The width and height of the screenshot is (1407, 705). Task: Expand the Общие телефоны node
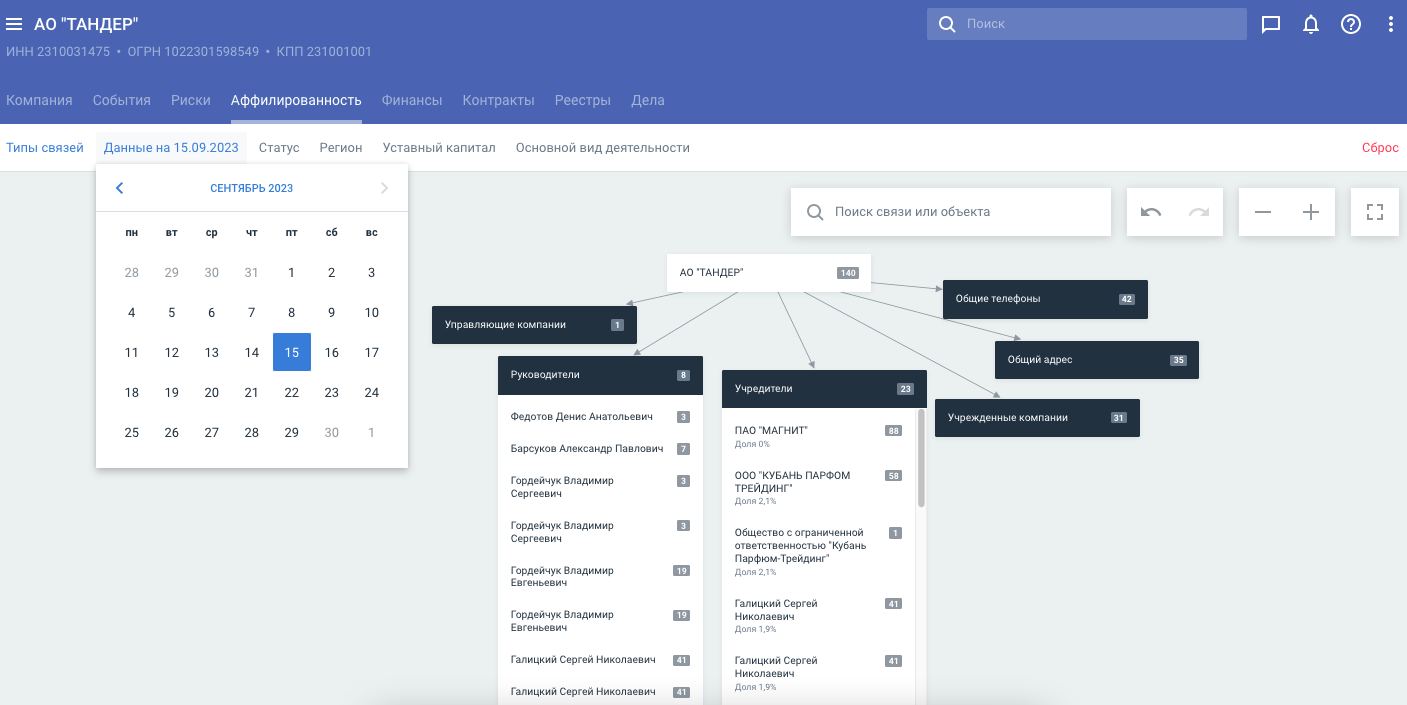pyautogui.click(x=1045, y=299)
